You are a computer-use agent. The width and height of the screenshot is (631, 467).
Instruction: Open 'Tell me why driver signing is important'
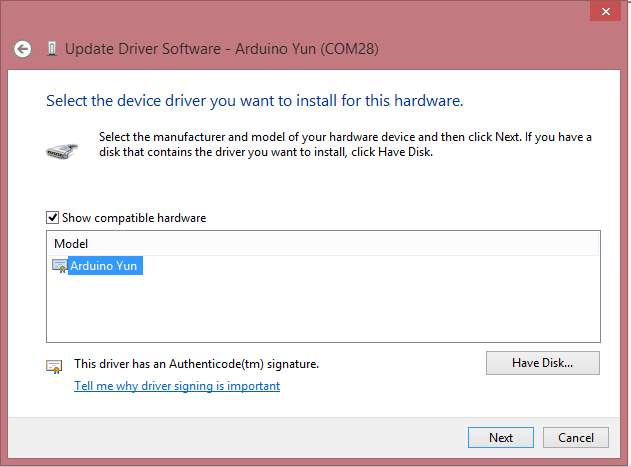(x=177, y=386)
